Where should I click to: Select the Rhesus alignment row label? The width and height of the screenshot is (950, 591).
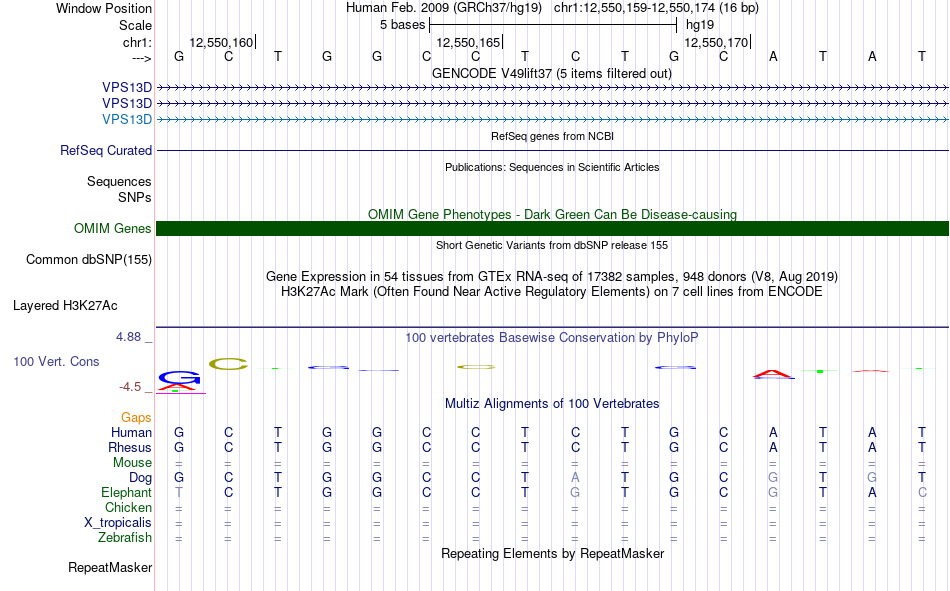[130, 448]
